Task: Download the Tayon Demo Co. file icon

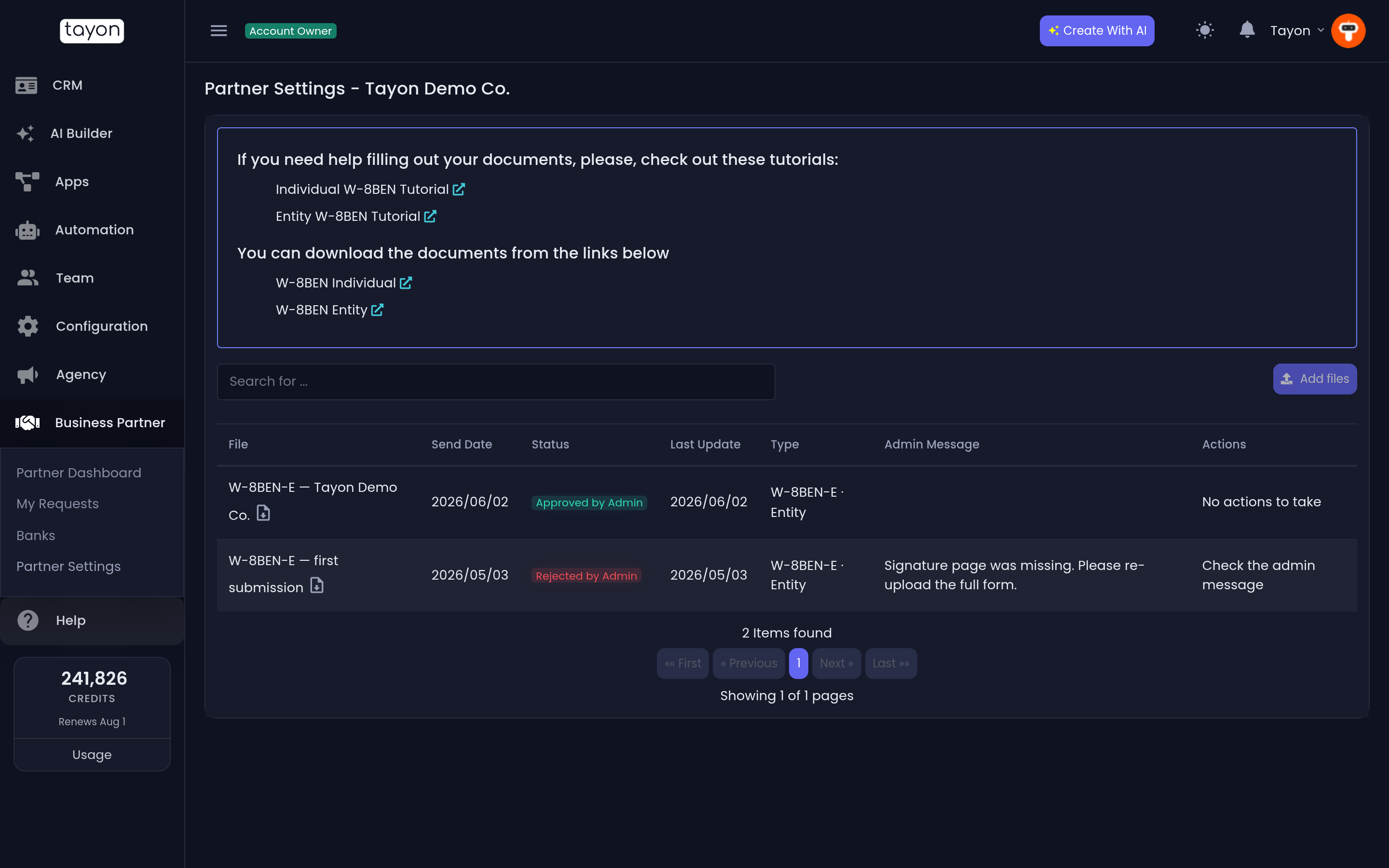Action: (263, 513)
